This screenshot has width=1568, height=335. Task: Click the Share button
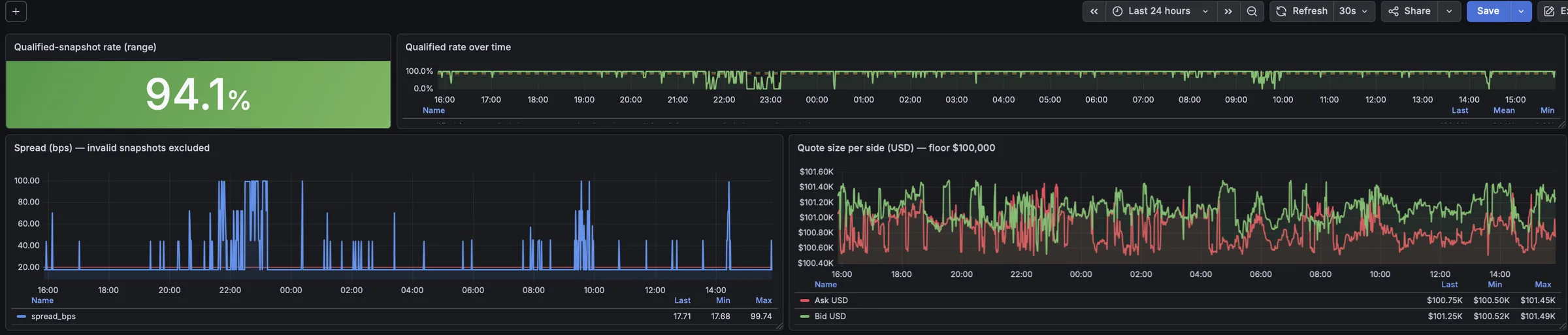(1409, 11)
